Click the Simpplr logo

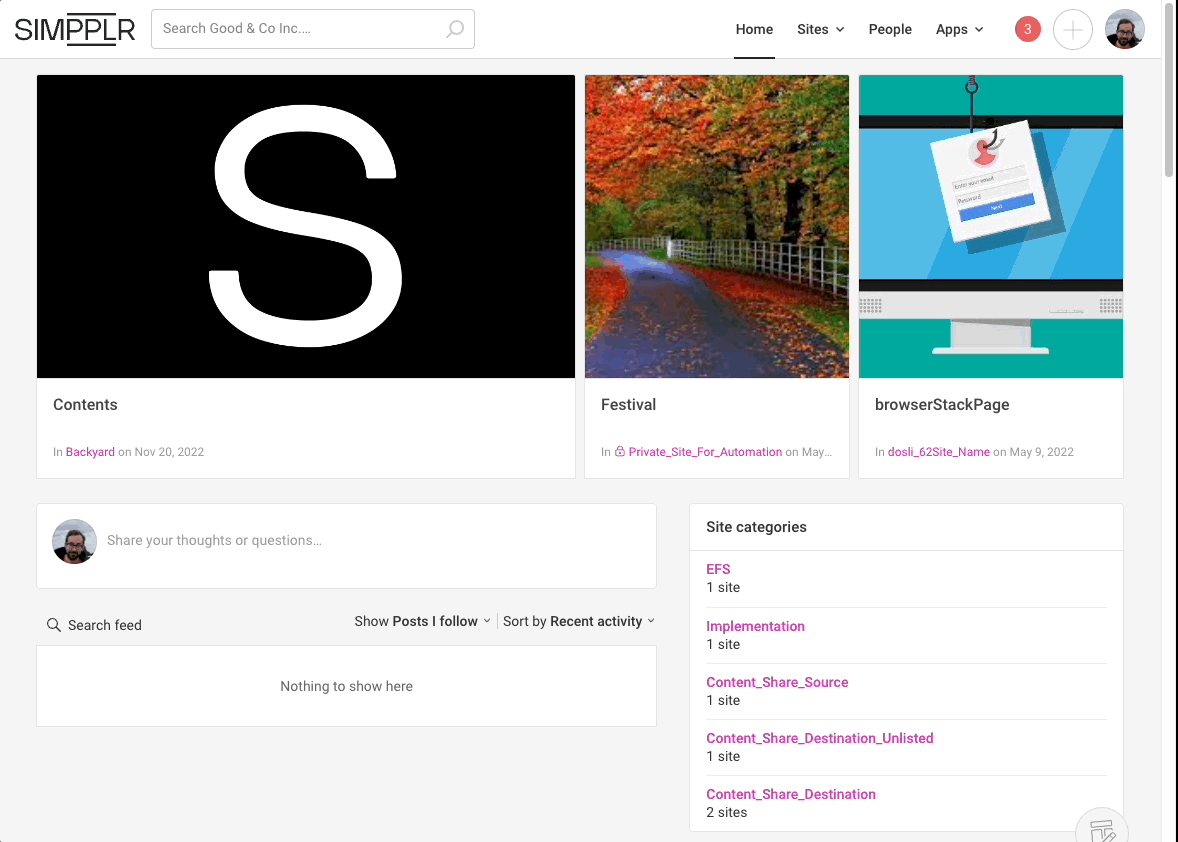point(75,30)
